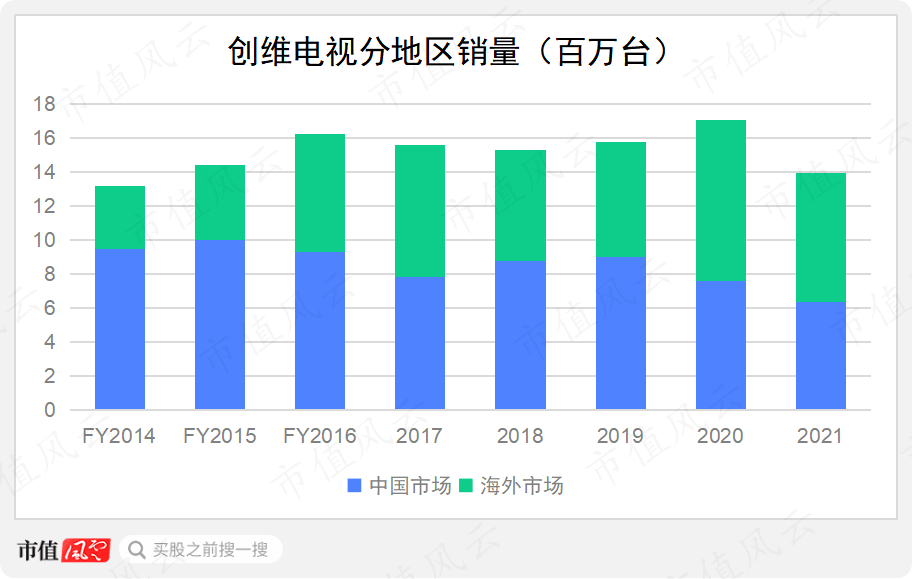This screenshot has width=912, height=579.
Task: Click the blue bar segment for 2018
Action: 520,335
